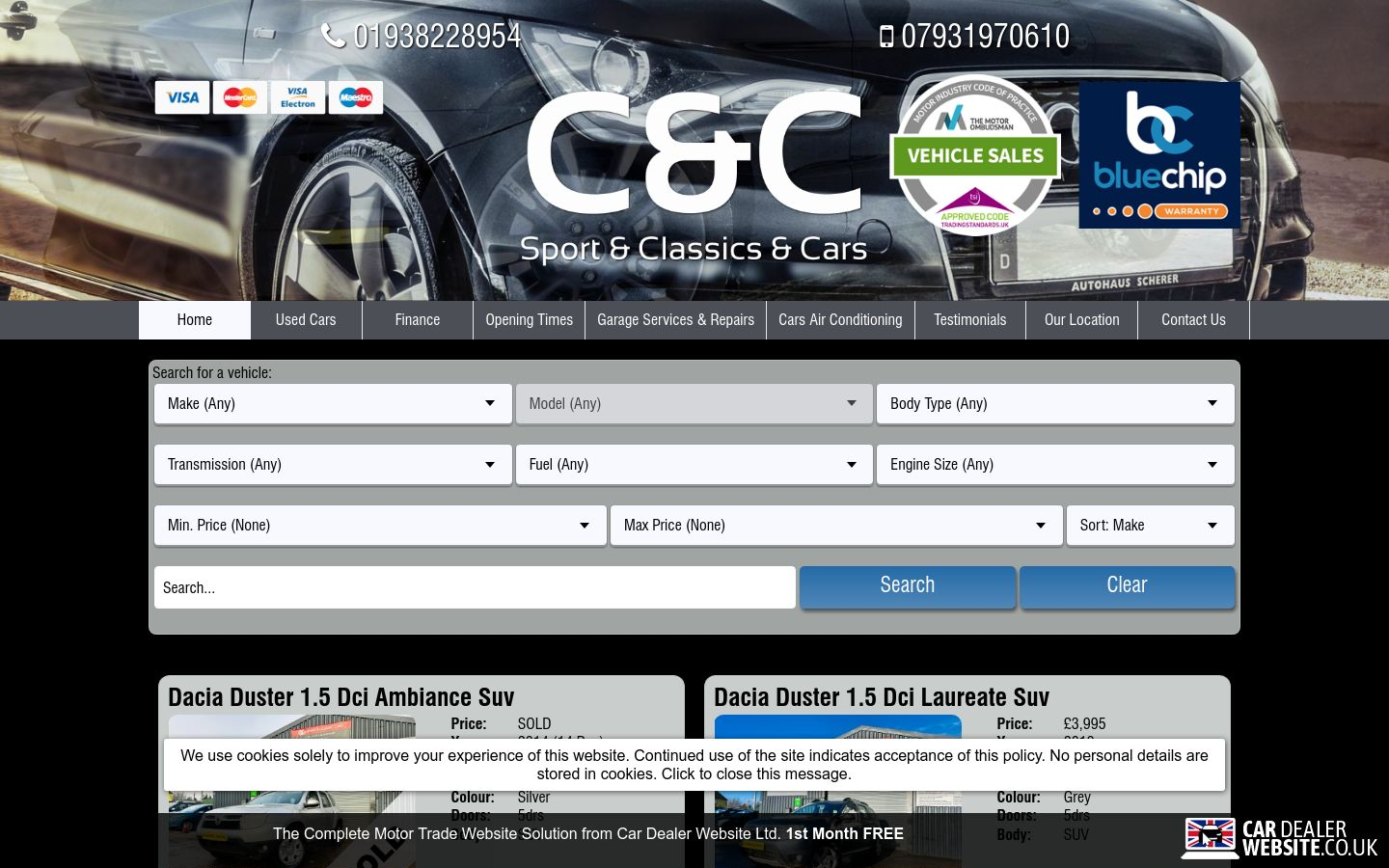Click the Car Dealer Website logo
1389x868 pixels.
1280,837
